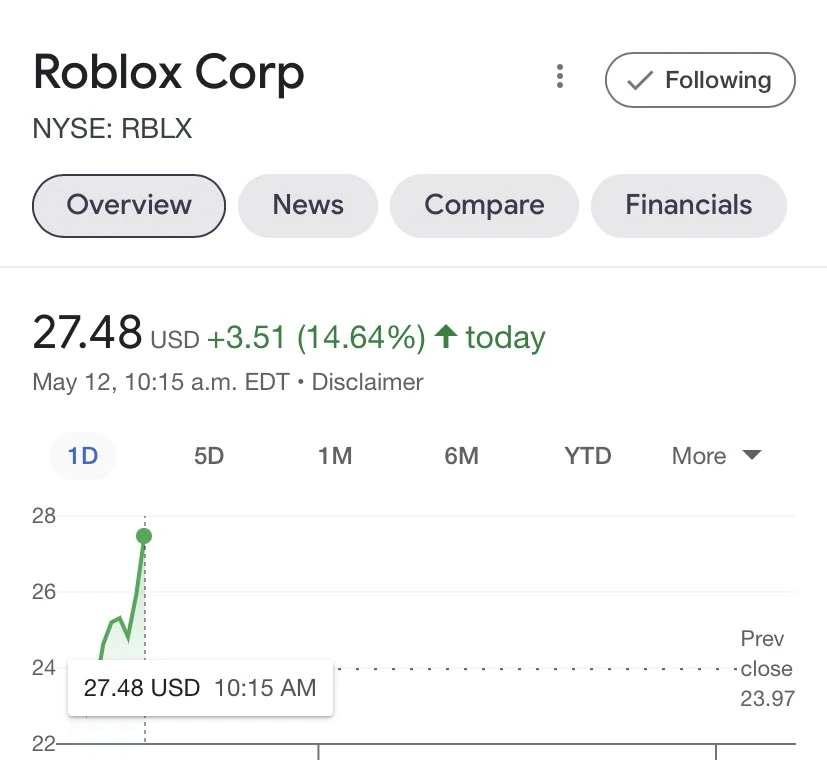Screen dimensions: 827x760
Task: Click the vertical dashed crosshair line
Action: tap(145, 600)
